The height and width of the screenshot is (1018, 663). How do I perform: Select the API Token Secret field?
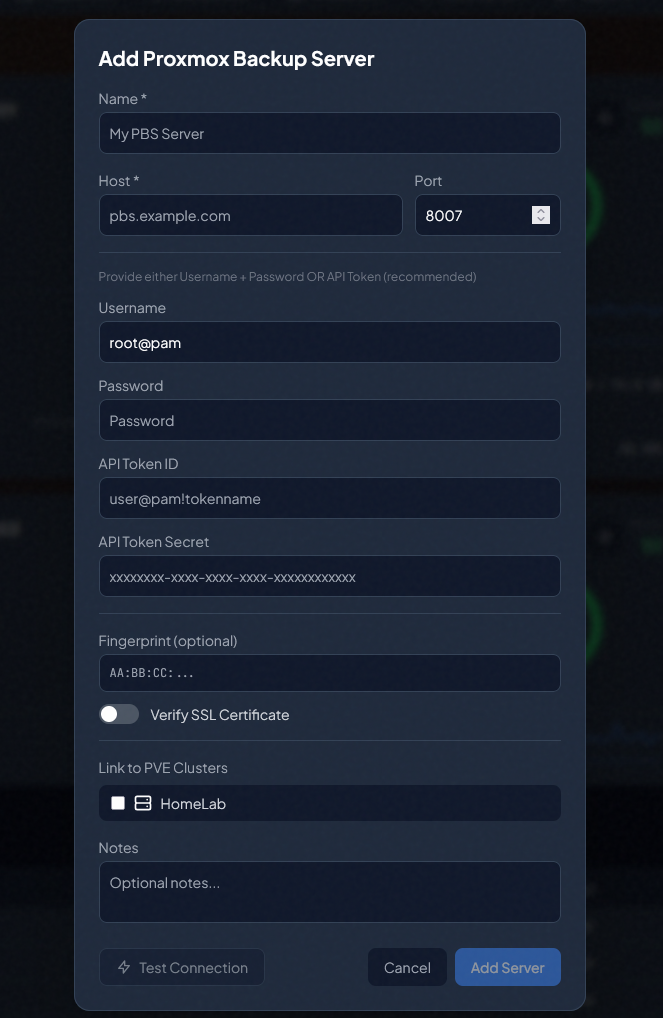pyautogui.click(x=329, y=576)
